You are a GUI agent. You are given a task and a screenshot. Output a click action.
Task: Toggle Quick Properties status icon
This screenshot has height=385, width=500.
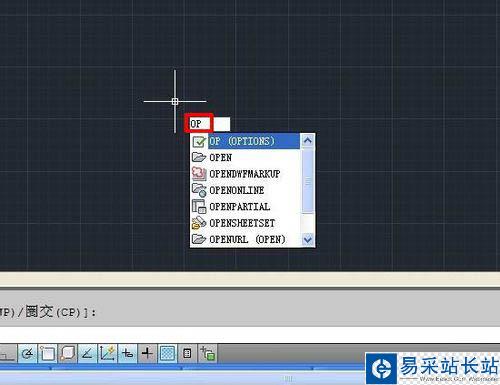coord(187,353)
